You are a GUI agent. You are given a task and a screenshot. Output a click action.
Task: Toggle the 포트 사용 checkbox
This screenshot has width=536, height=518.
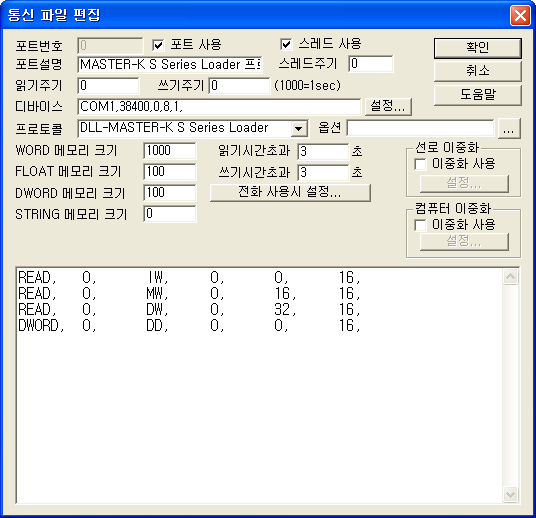pos(158,45)
